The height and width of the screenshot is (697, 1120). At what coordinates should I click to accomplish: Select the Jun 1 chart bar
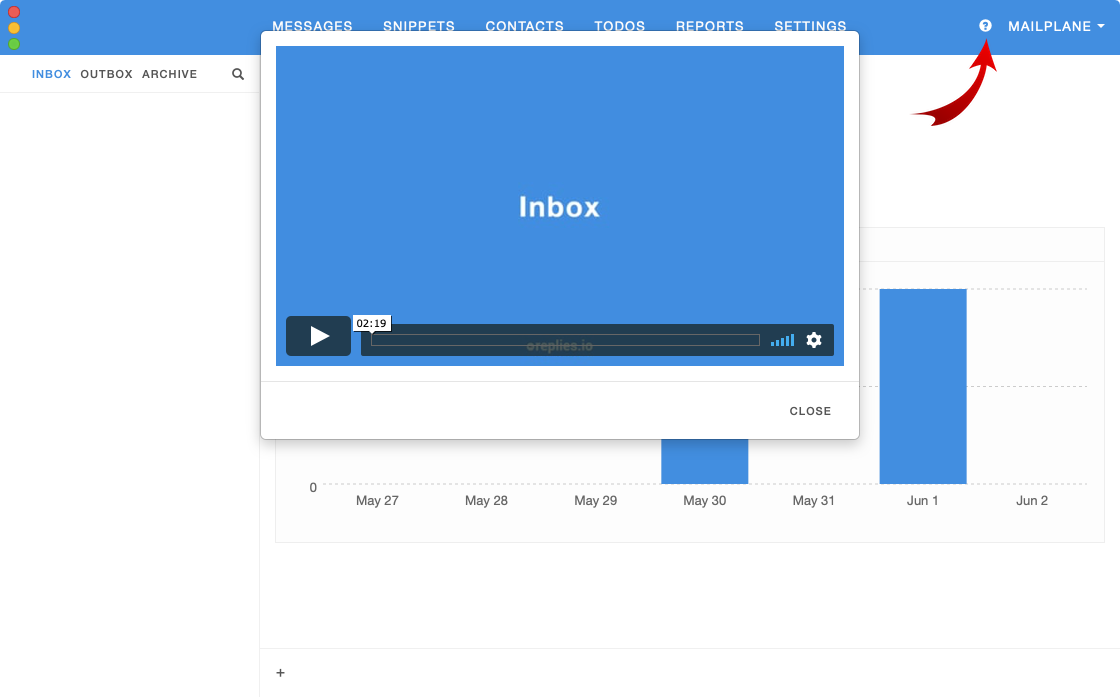pos(922,386)
